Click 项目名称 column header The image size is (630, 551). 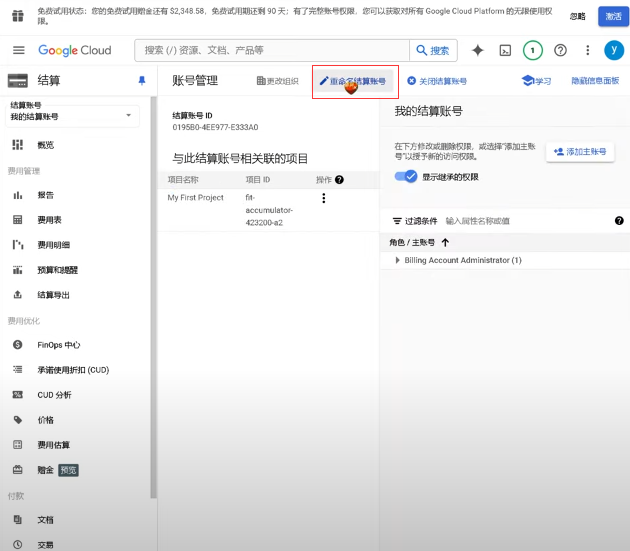[x=183, y=180]
